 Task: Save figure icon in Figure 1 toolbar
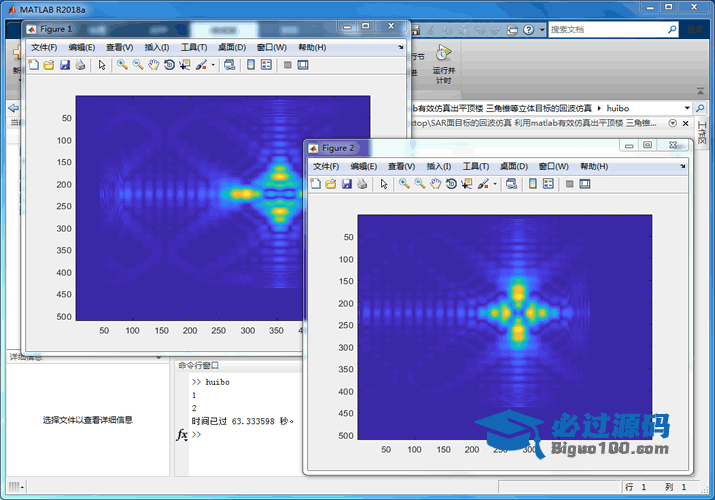click(65, 65)
